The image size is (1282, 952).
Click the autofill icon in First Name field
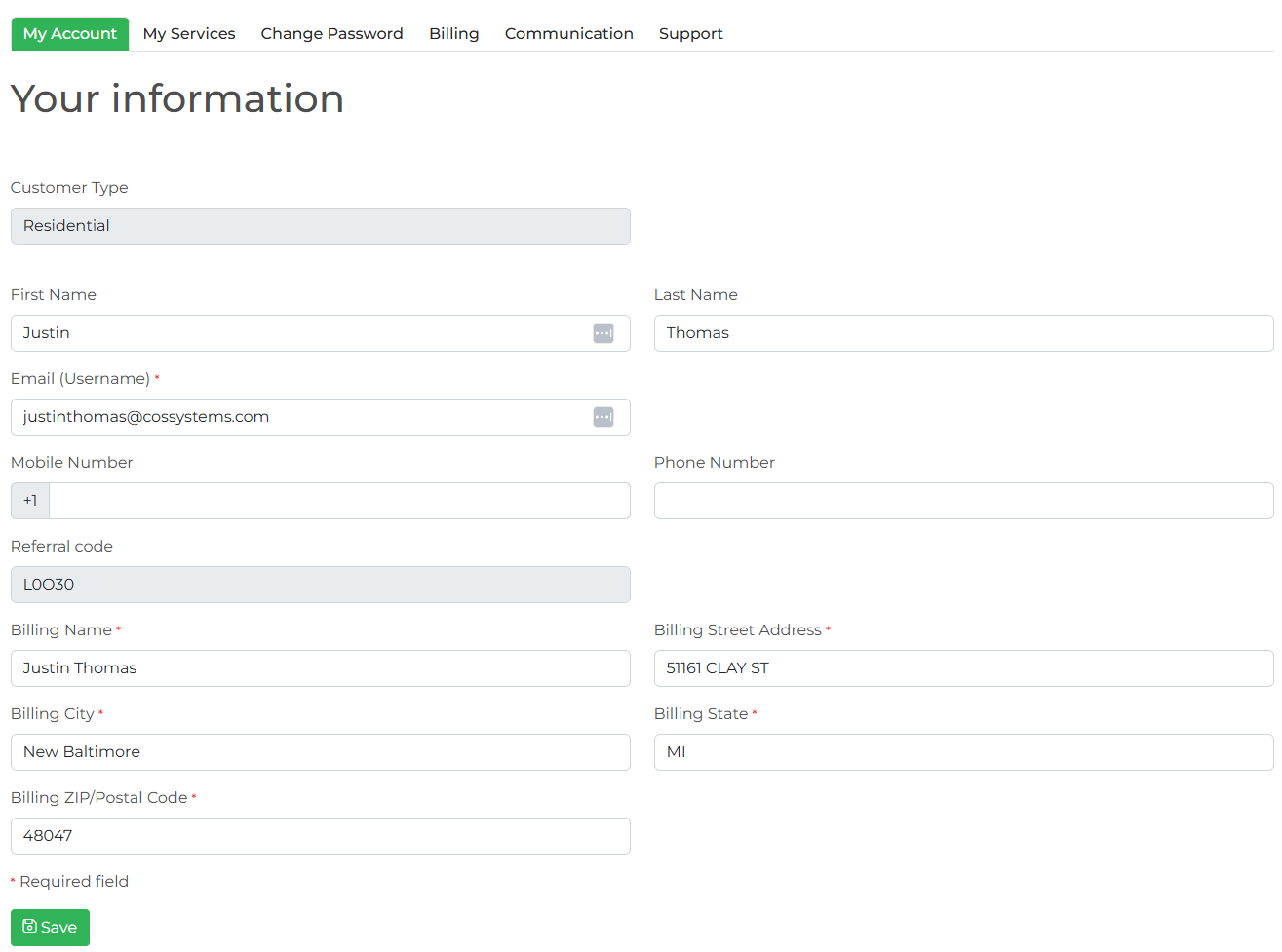tap(603, 333)
